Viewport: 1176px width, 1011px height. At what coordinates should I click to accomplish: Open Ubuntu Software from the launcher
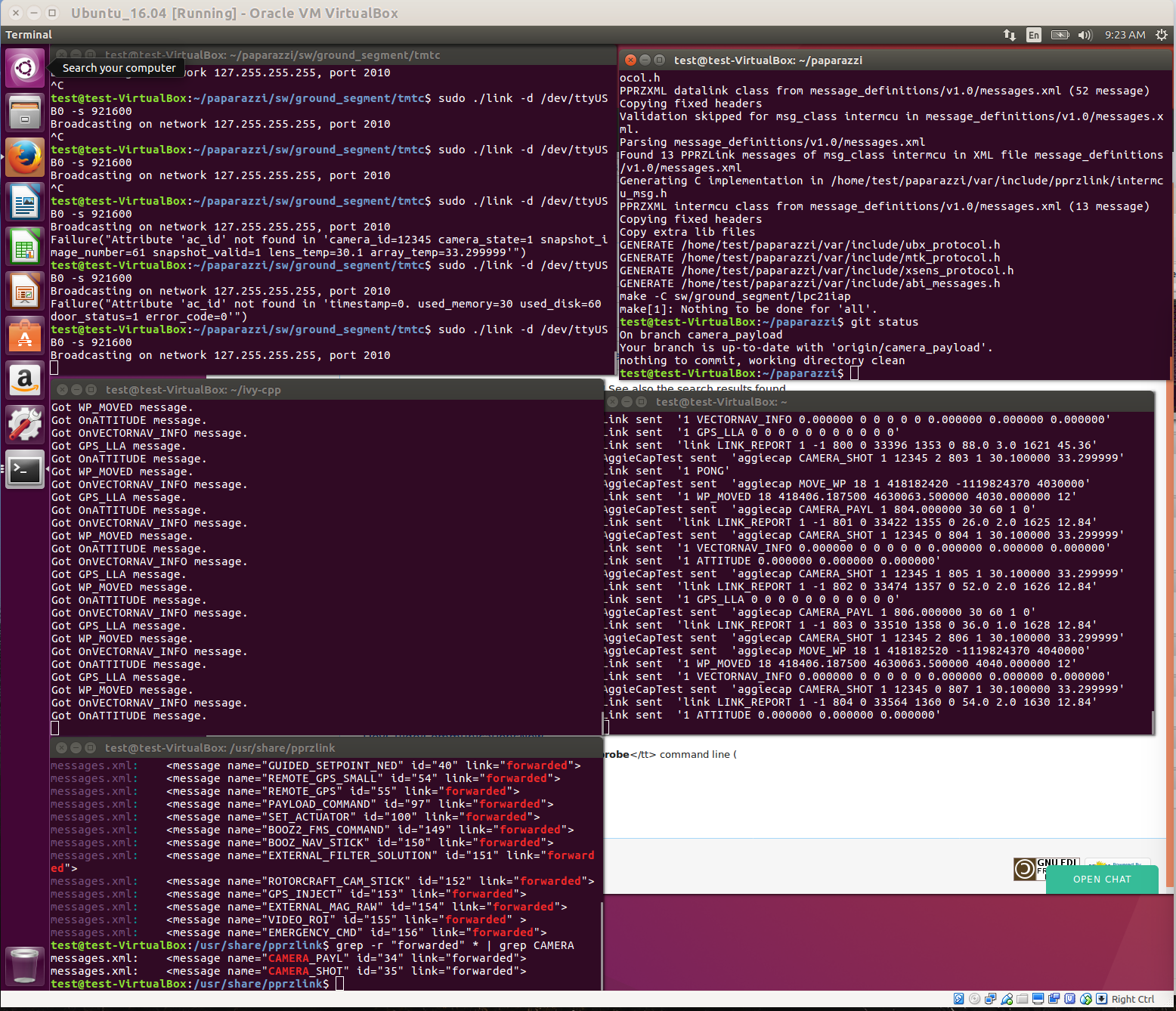[x=25, y=335]
